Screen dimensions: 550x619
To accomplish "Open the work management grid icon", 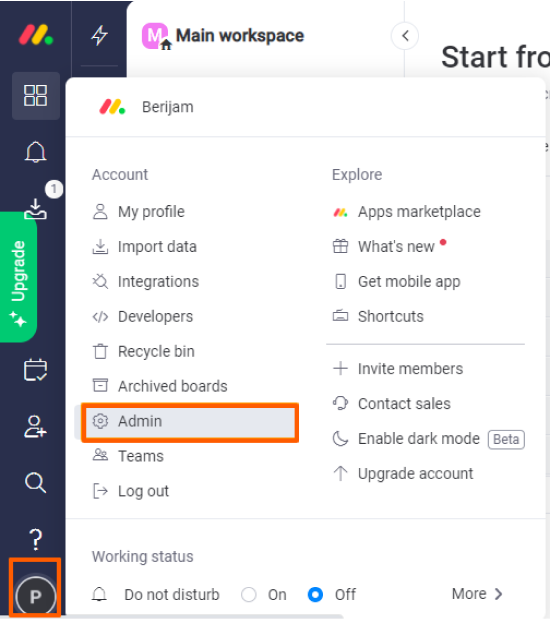I will 36,96.
